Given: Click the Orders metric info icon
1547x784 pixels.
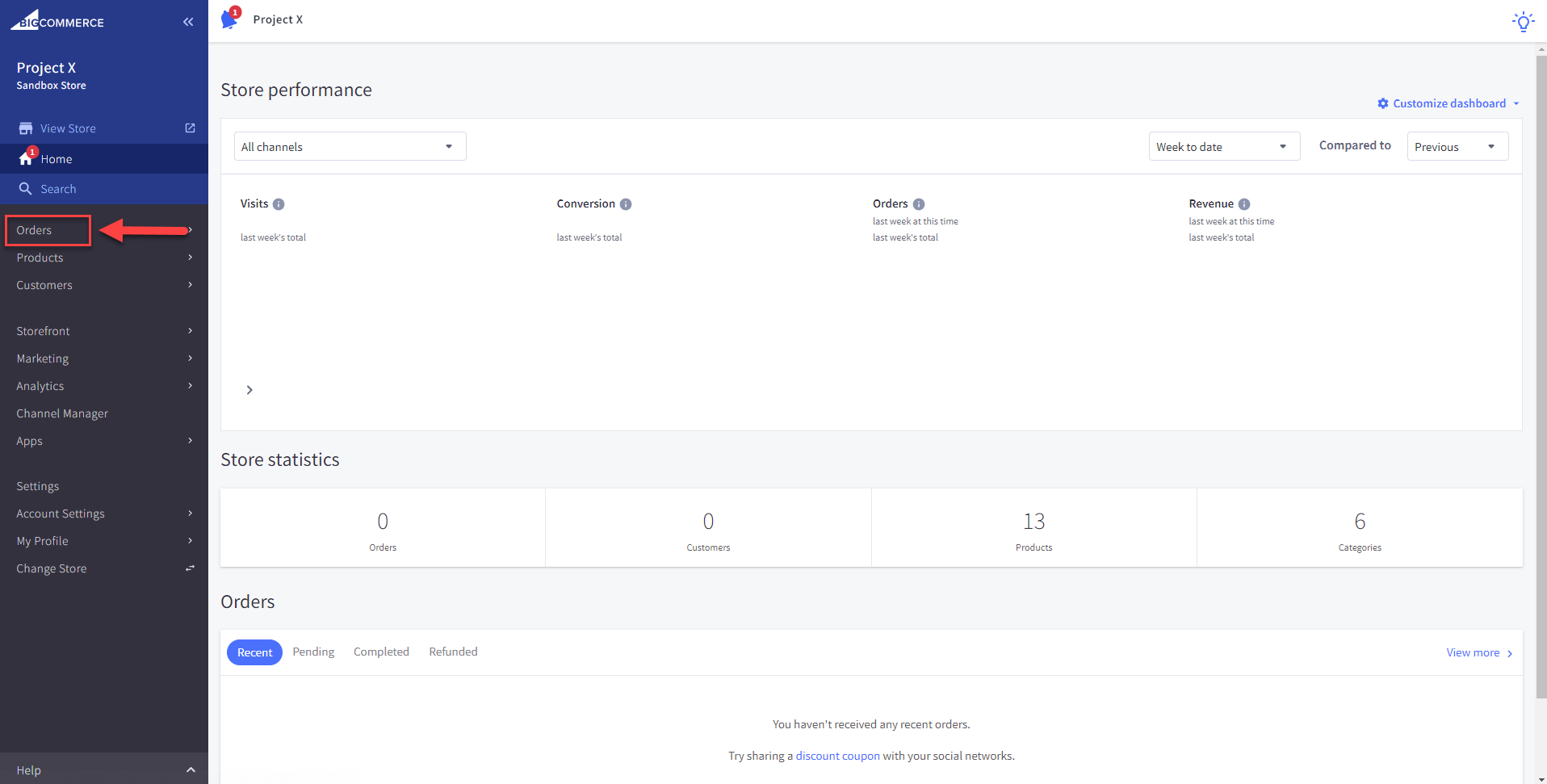Looking at the screenshot, I should coord(919,204).
